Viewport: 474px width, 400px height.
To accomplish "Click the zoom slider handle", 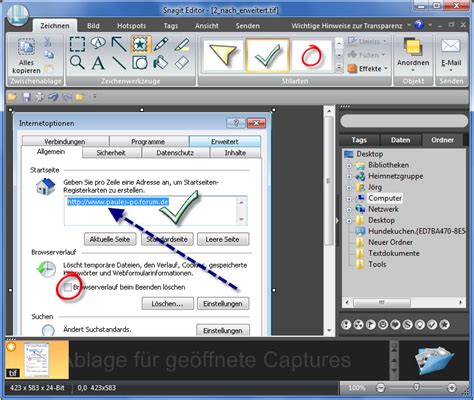I will pos(416,387).
